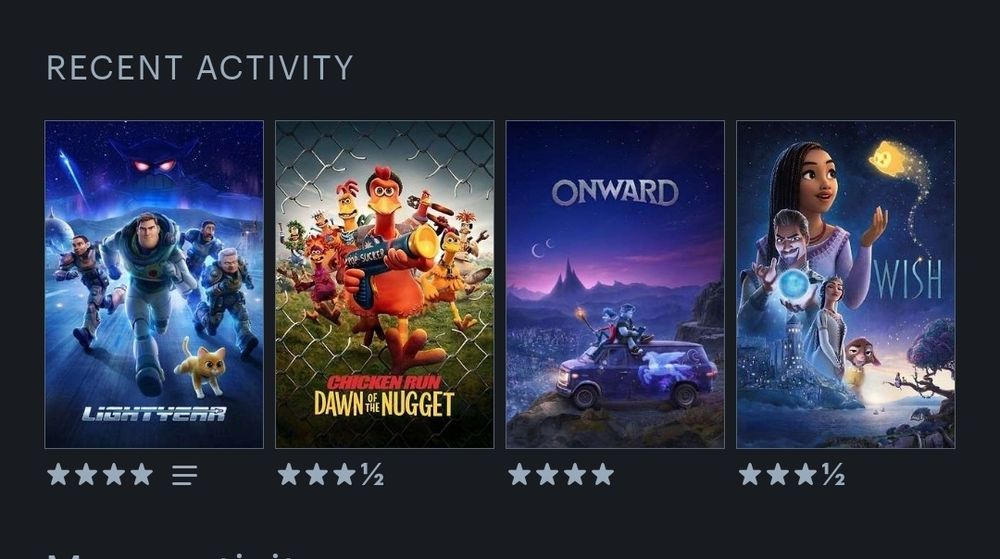Click the LIGHTYEAR logo on the poster

154,414
